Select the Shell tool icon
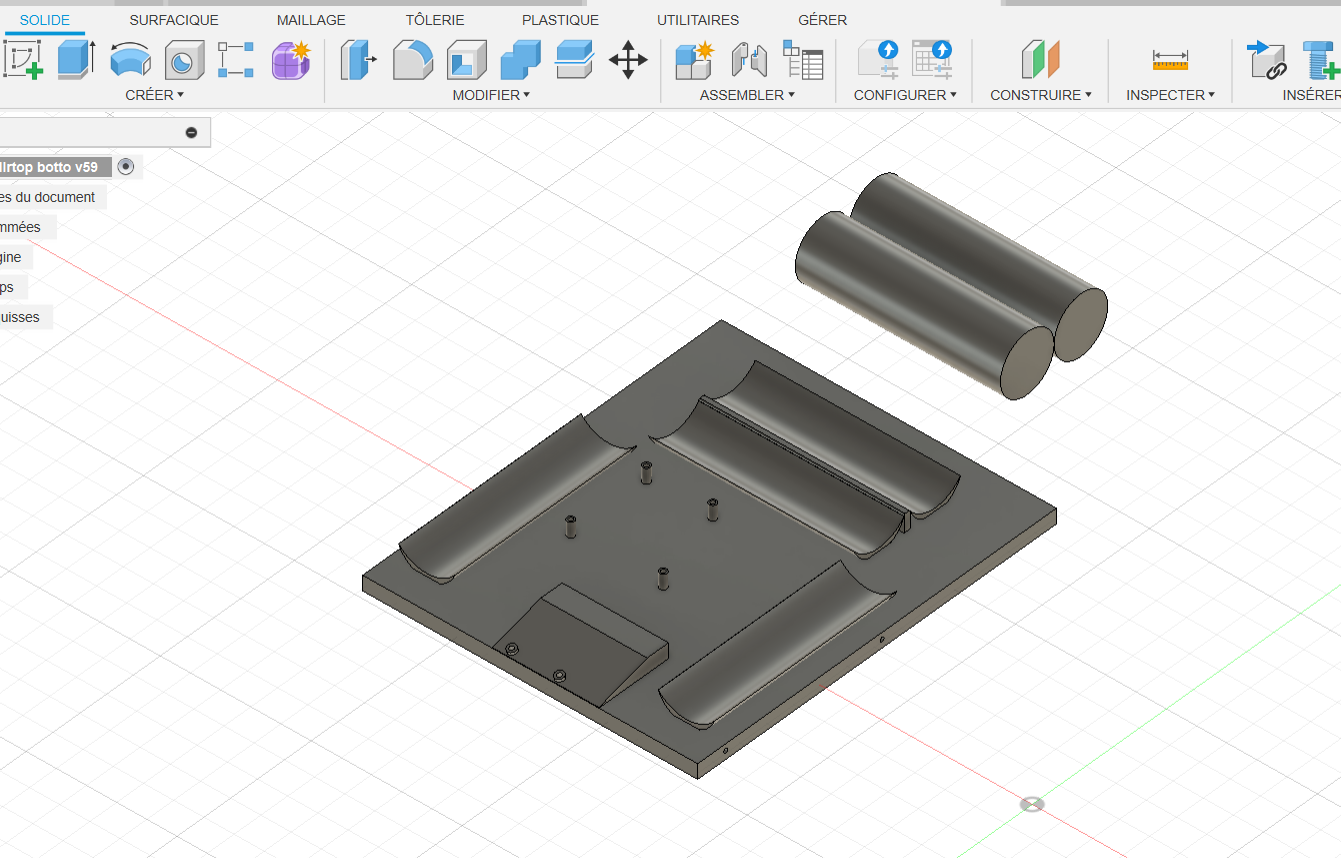The height and width of the screenshot is (858, 1341). [x=466, y=60]
